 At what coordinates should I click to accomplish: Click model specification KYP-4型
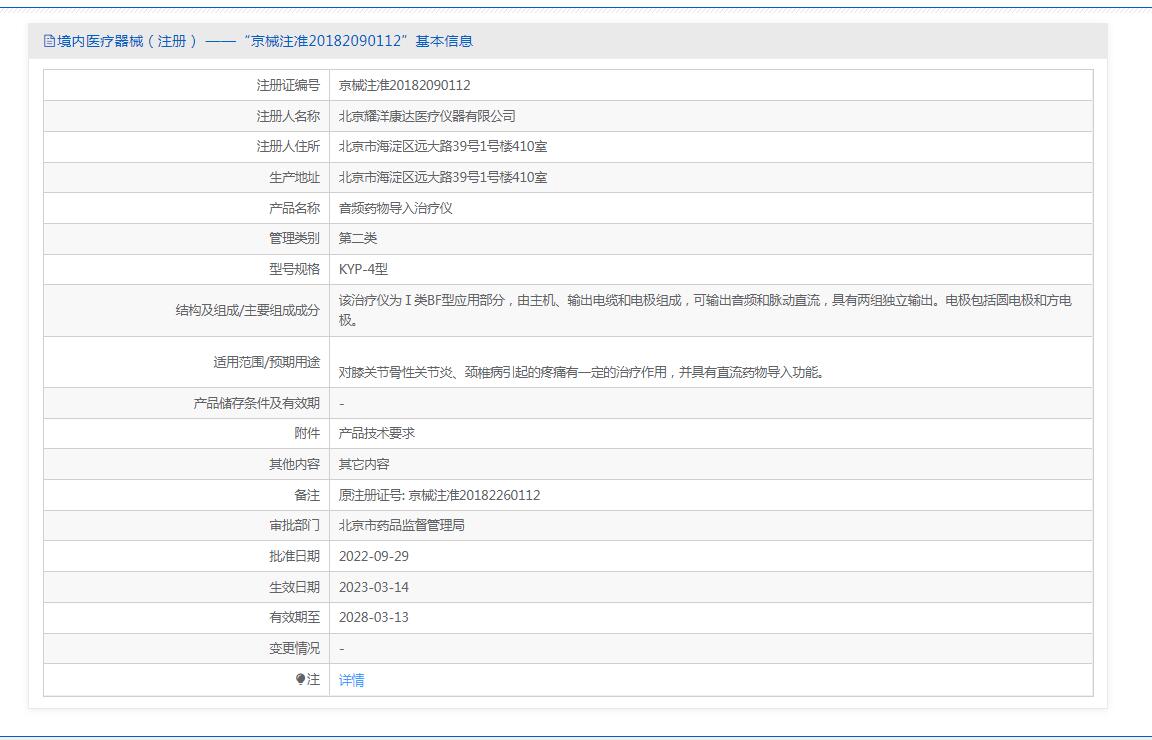click(362, 269)
